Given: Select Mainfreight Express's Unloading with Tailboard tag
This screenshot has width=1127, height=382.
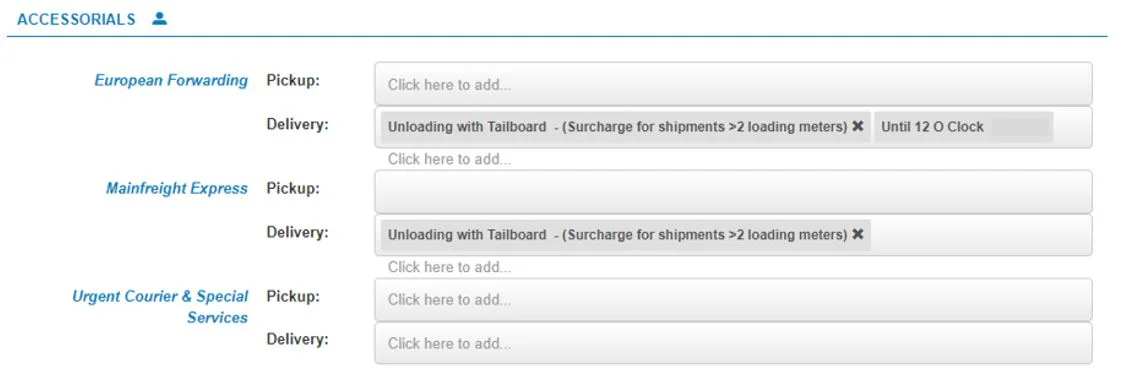Looking at the screenshot, I should [617, 235].
